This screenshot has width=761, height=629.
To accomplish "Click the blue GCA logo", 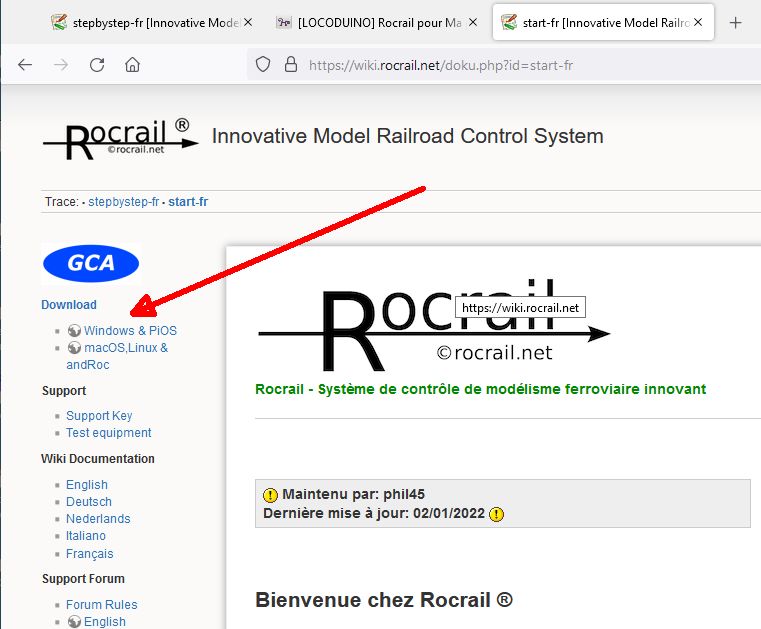I will point(91,264).
